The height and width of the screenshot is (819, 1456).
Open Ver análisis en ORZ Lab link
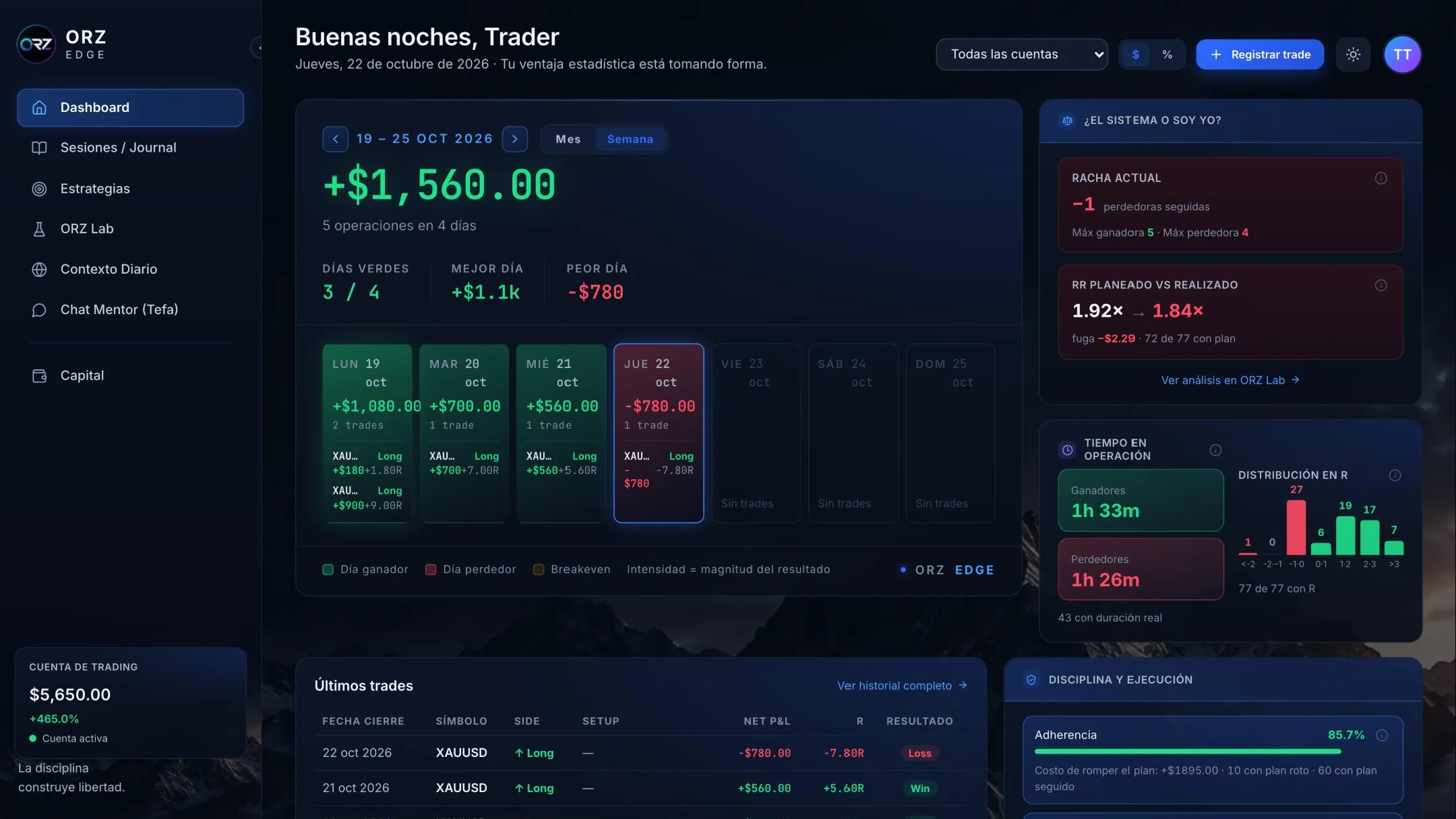pos(1230,381)
